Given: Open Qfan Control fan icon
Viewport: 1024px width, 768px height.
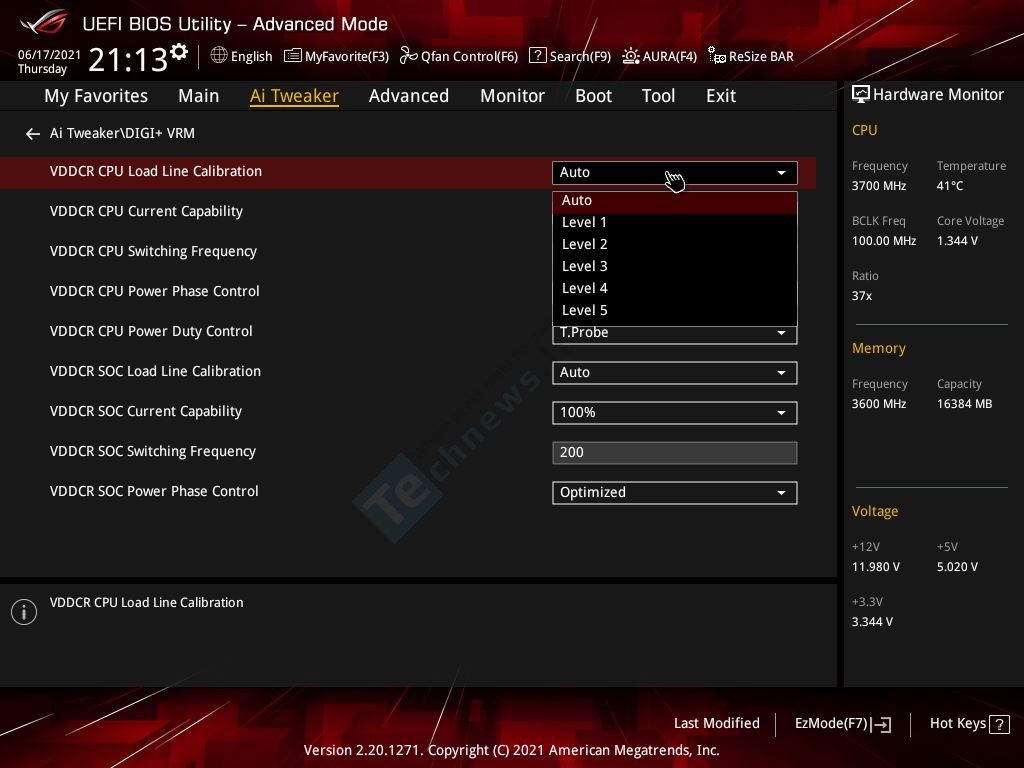Looking at the screenshot, I should click(x=409, y=56).
